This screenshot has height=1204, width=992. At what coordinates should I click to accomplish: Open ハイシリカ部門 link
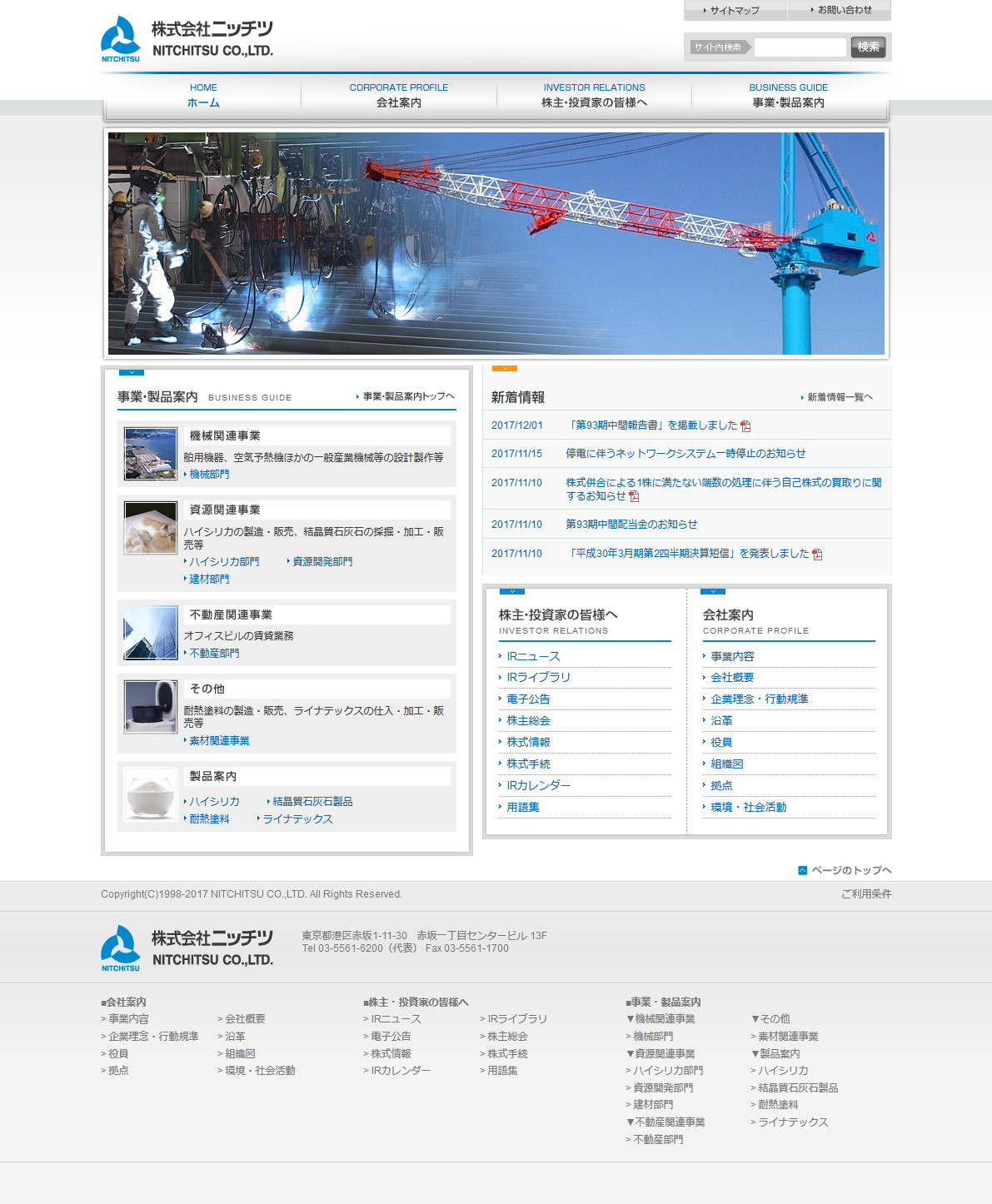pos(224,562)
